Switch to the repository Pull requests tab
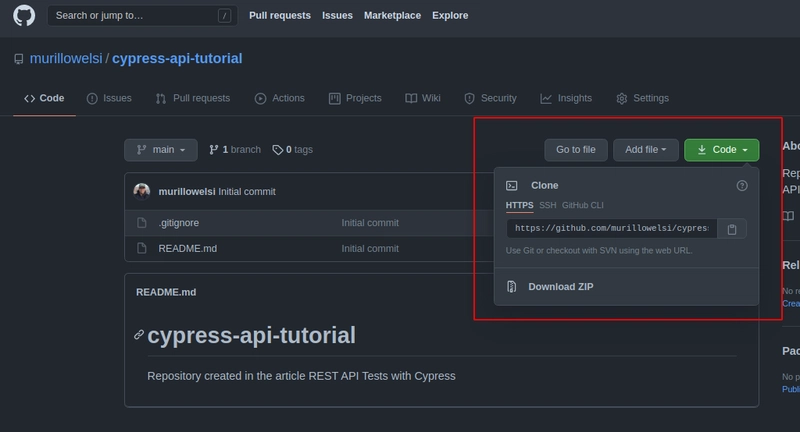 pyautogui.click(x=193, y=98)
